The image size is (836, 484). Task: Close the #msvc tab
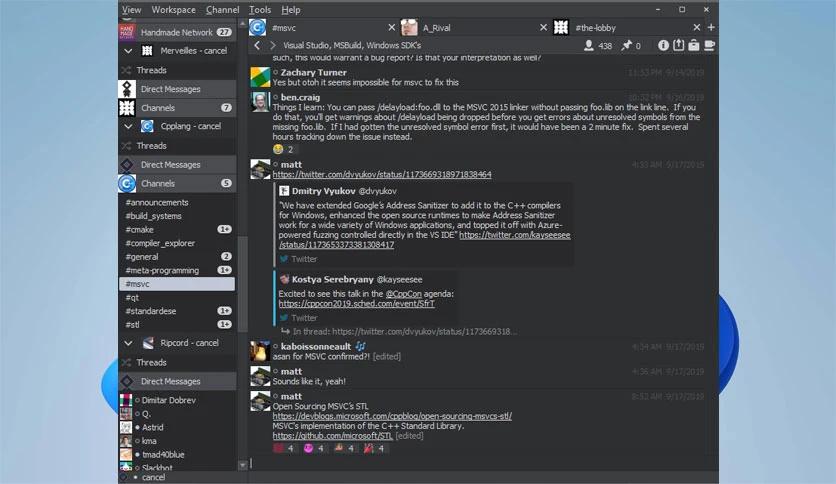coord(391,27)
